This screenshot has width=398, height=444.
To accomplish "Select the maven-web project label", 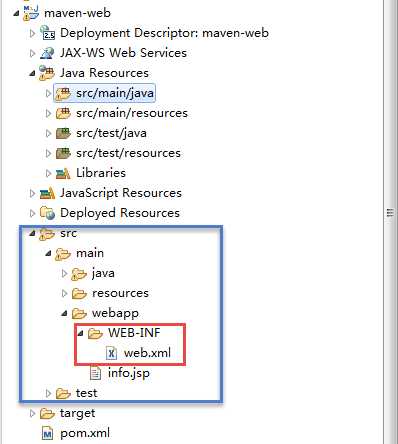I will (77, 13).
